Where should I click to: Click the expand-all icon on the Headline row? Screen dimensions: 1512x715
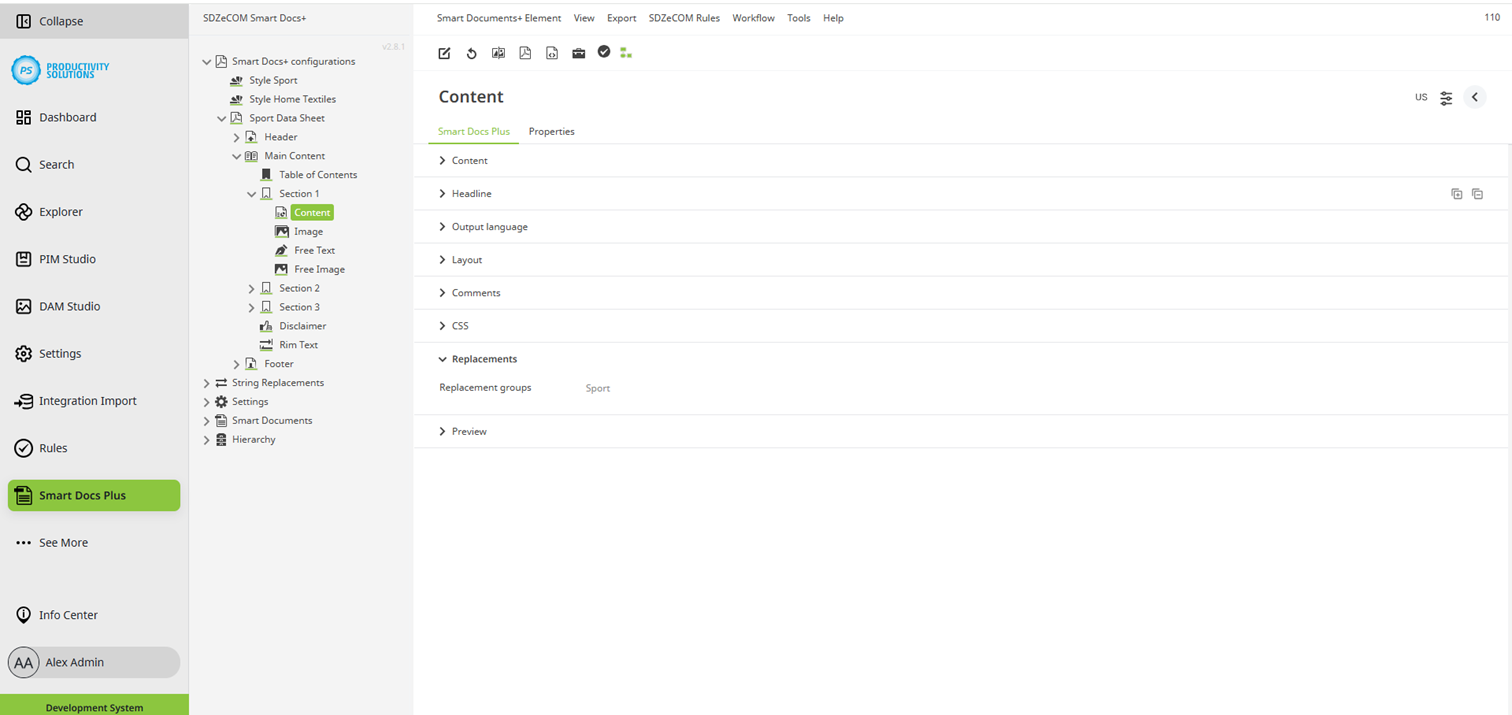tap(1457, 193)
